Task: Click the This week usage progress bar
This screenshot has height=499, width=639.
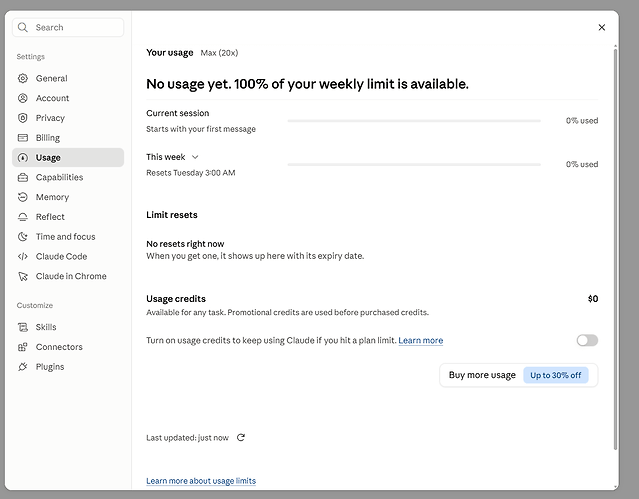Action: tap(414, 164)
